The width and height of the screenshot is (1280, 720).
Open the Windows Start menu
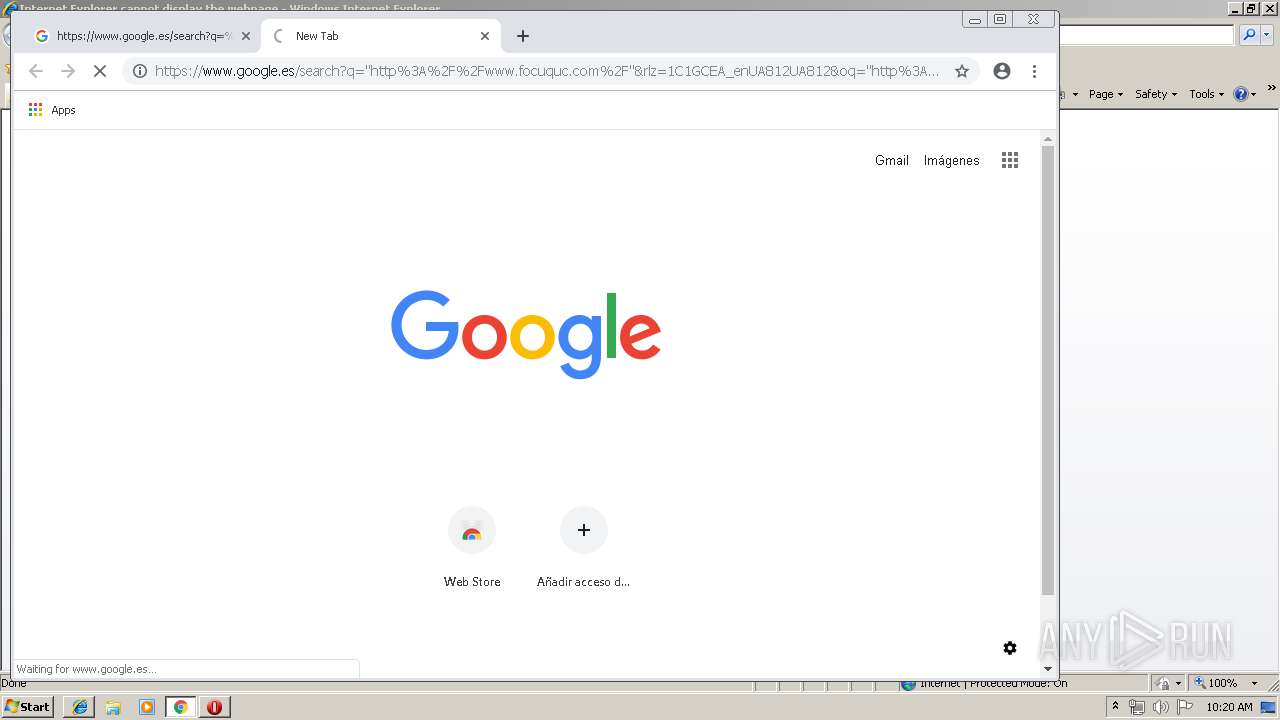click(x=28, y=707)
